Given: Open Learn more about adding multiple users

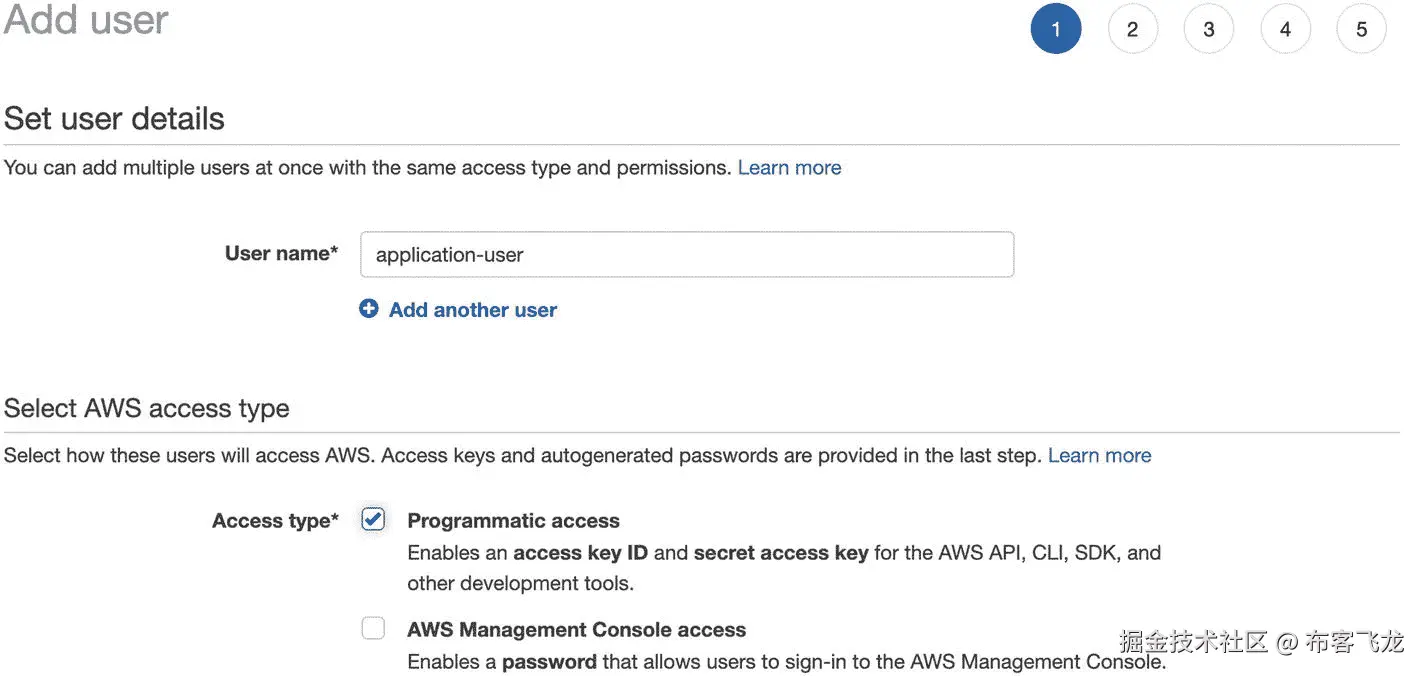Looking at the screenshot, I should (789, 168).
